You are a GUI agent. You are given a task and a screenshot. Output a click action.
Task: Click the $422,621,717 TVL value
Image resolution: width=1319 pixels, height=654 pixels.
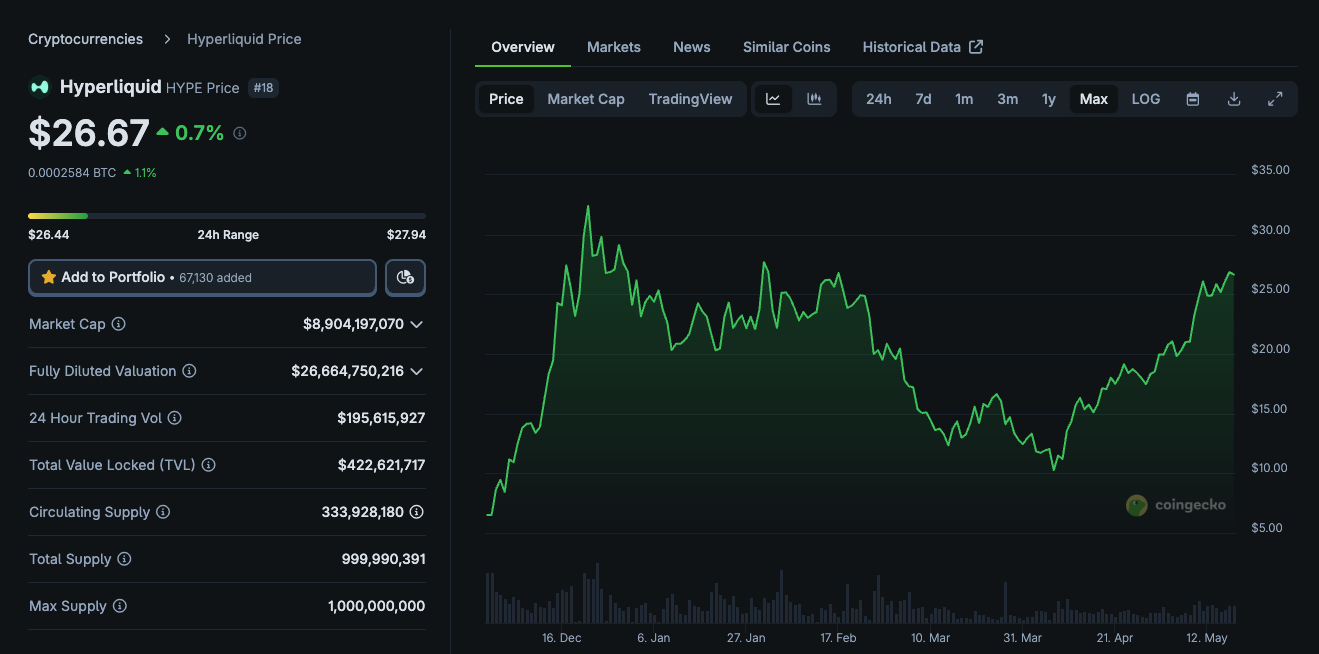pos(381,465)
